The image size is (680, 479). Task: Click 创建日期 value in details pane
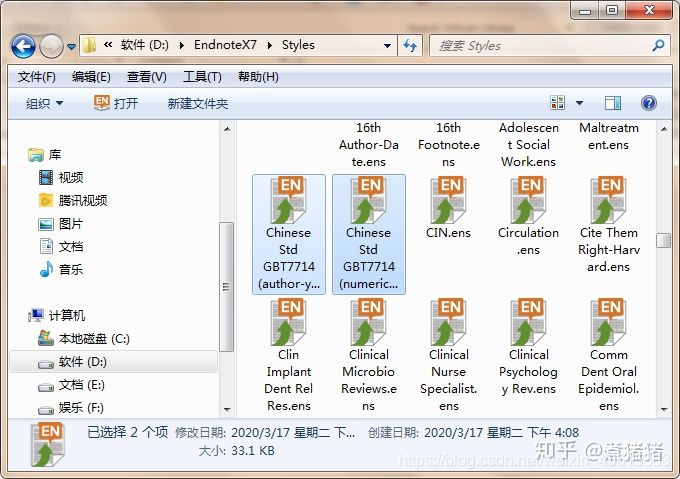pos(501,432)
